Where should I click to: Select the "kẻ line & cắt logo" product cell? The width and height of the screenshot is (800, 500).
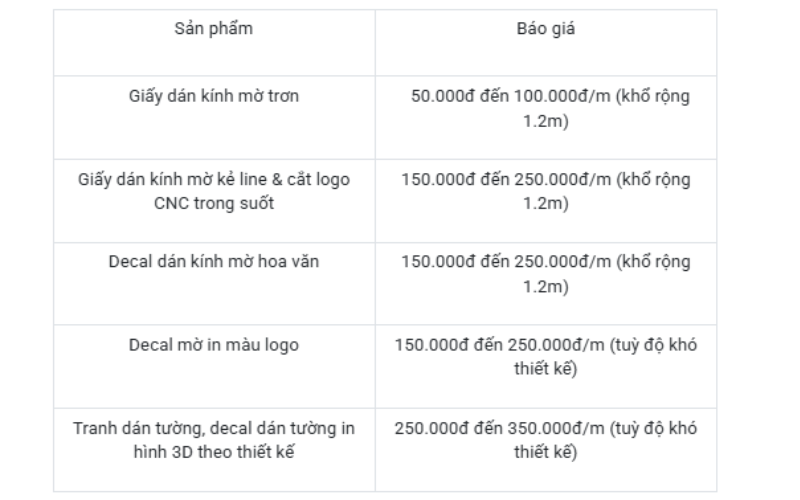pyautogui.click(x=214, y=192)
